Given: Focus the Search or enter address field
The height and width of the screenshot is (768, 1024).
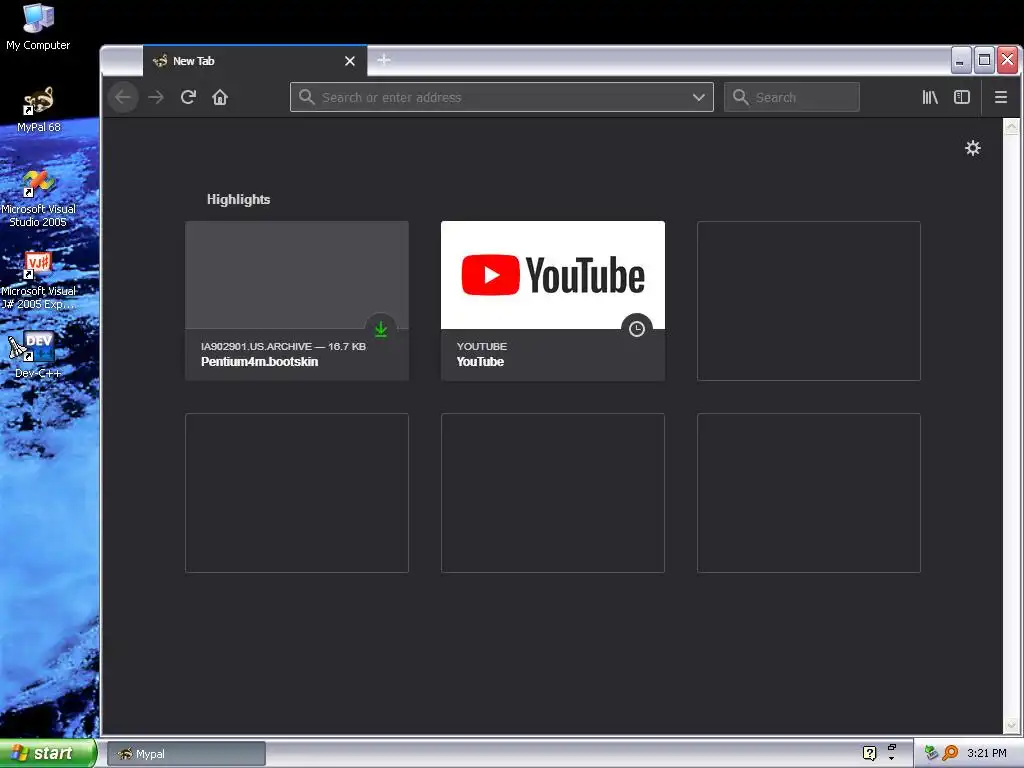Looking at the screenshot, I should point(502,97).
